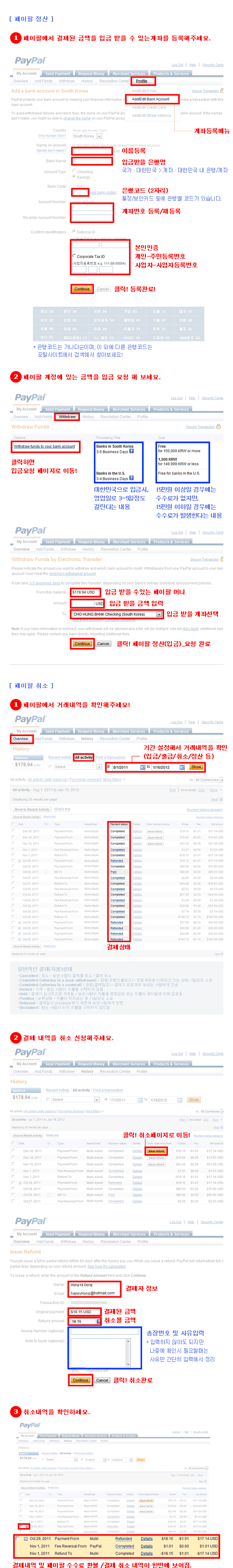Open calendar icon next to 1/16/2012 date
Viewport: 233px width, 1568px height.
pyautogui.click(x=182, y=767)
